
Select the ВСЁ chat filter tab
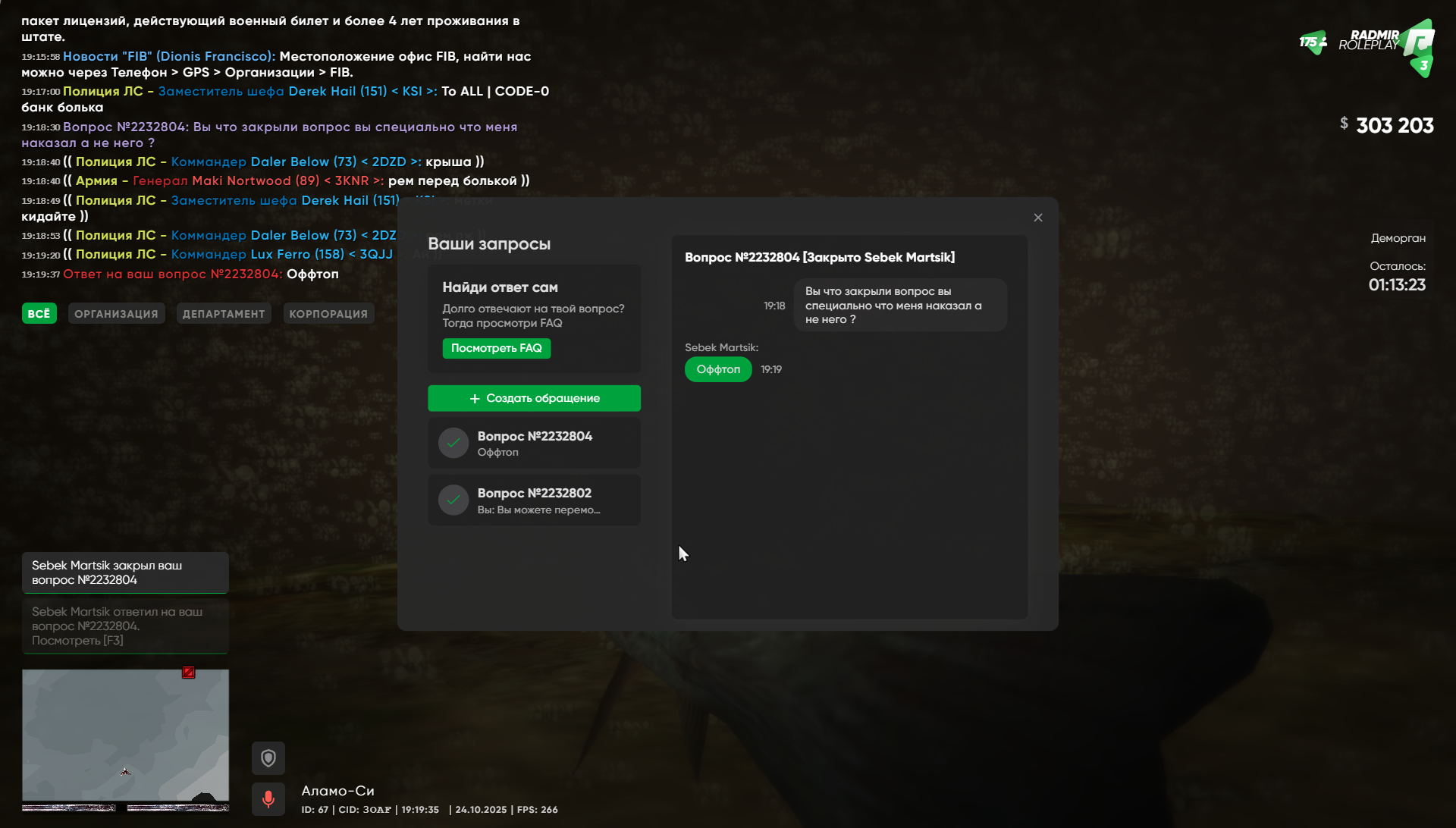point(39,314)
